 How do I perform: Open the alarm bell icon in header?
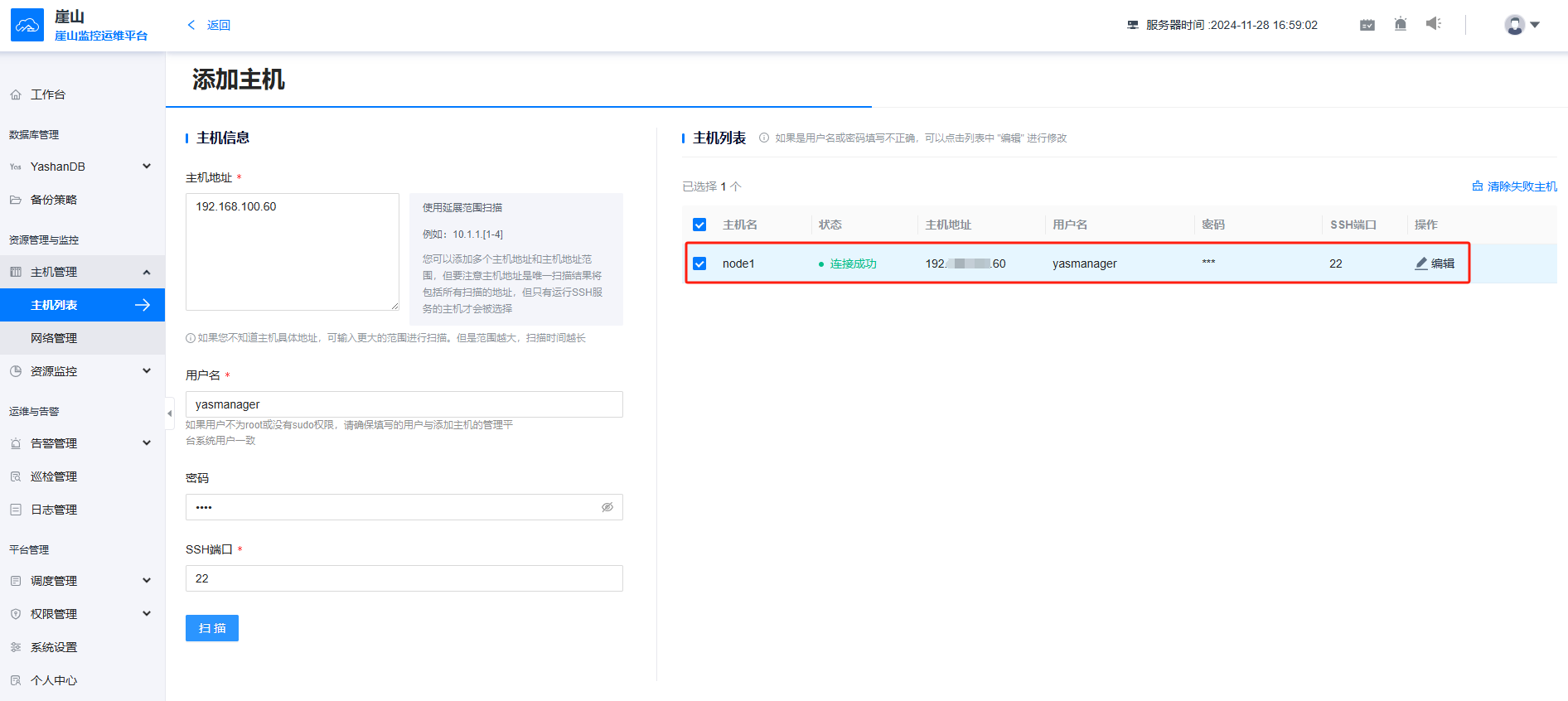click(x=1401, y=24)
